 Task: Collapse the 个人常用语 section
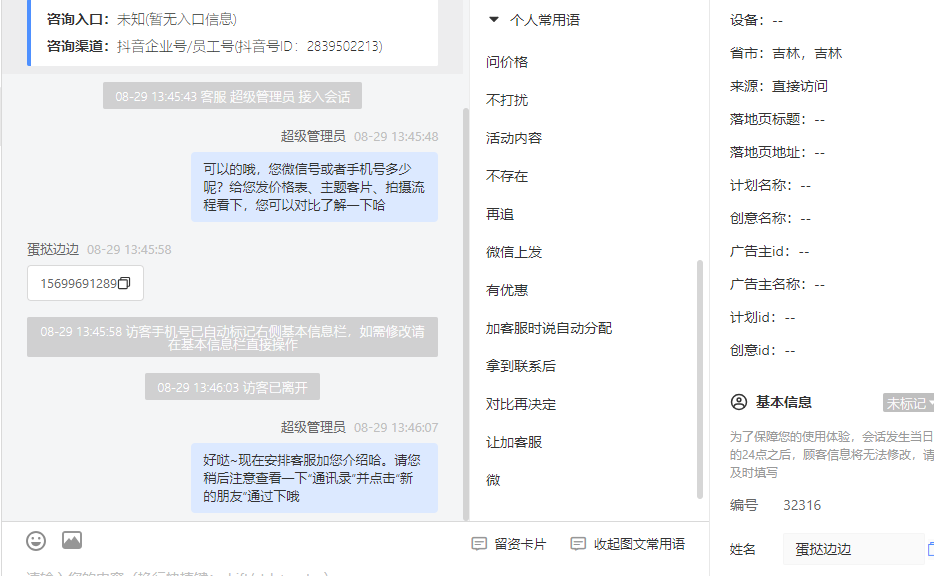click(494, 20)
